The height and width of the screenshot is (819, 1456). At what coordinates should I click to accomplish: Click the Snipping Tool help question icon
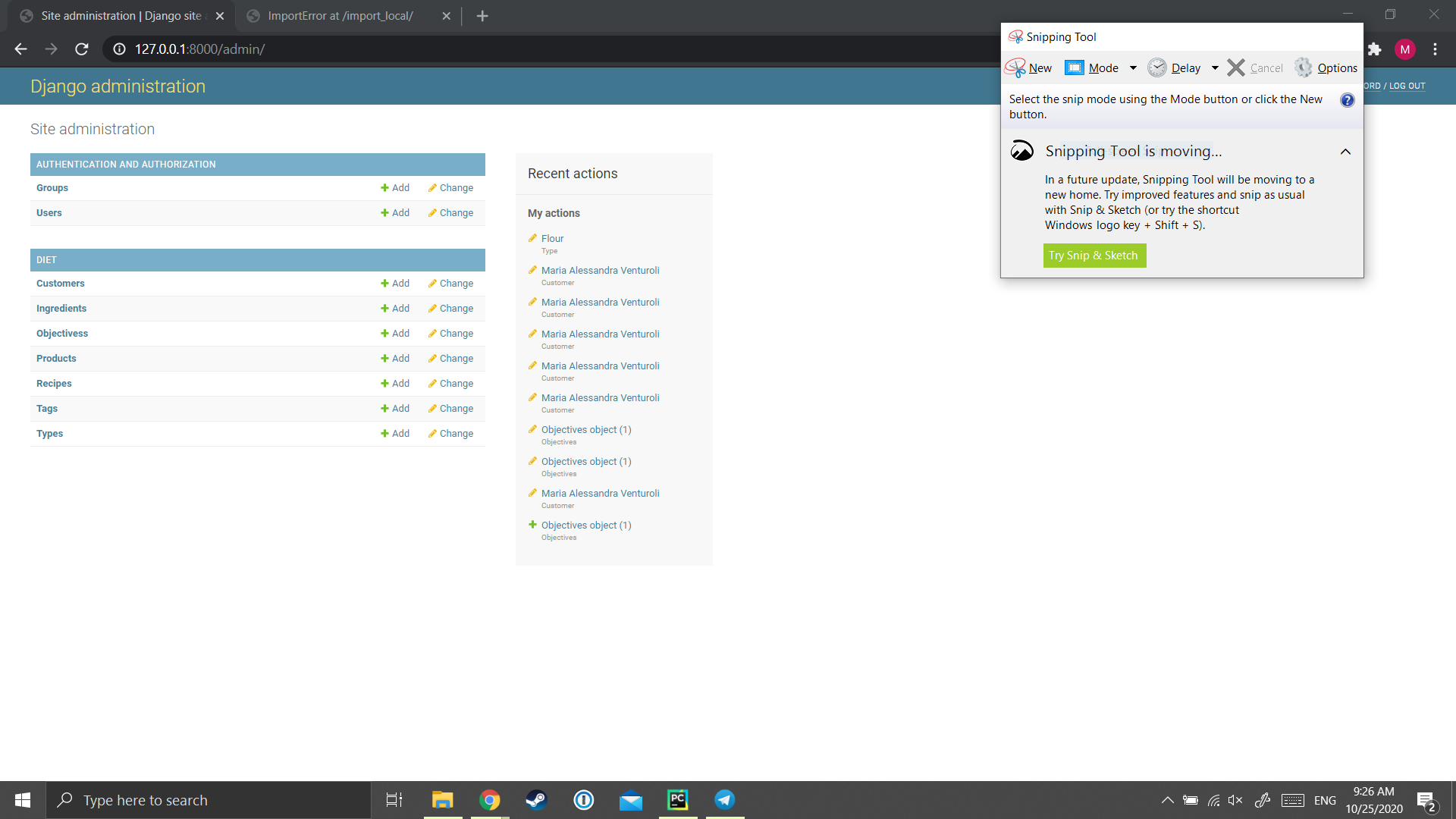1347,100
